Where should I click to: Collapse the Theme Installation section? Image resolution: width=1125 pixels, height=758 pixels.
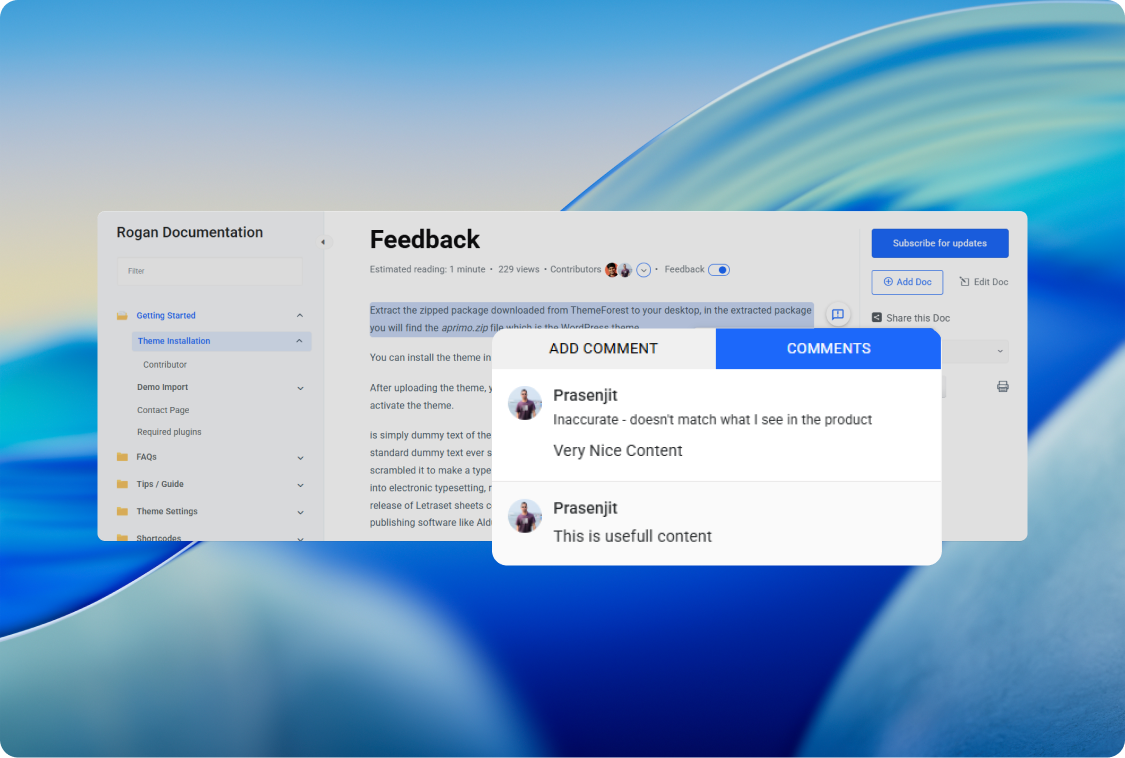coord(299,341)
